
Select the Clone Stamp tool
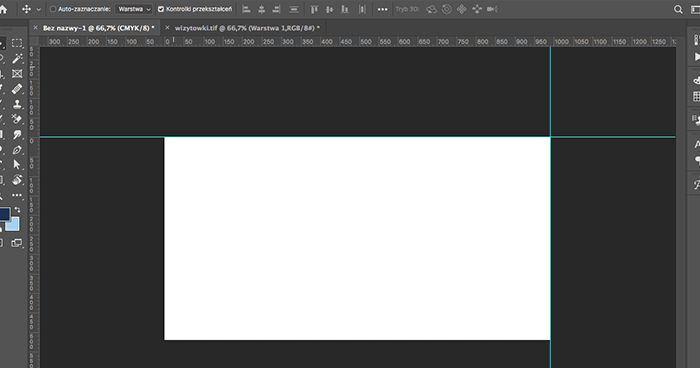(17, 104)
